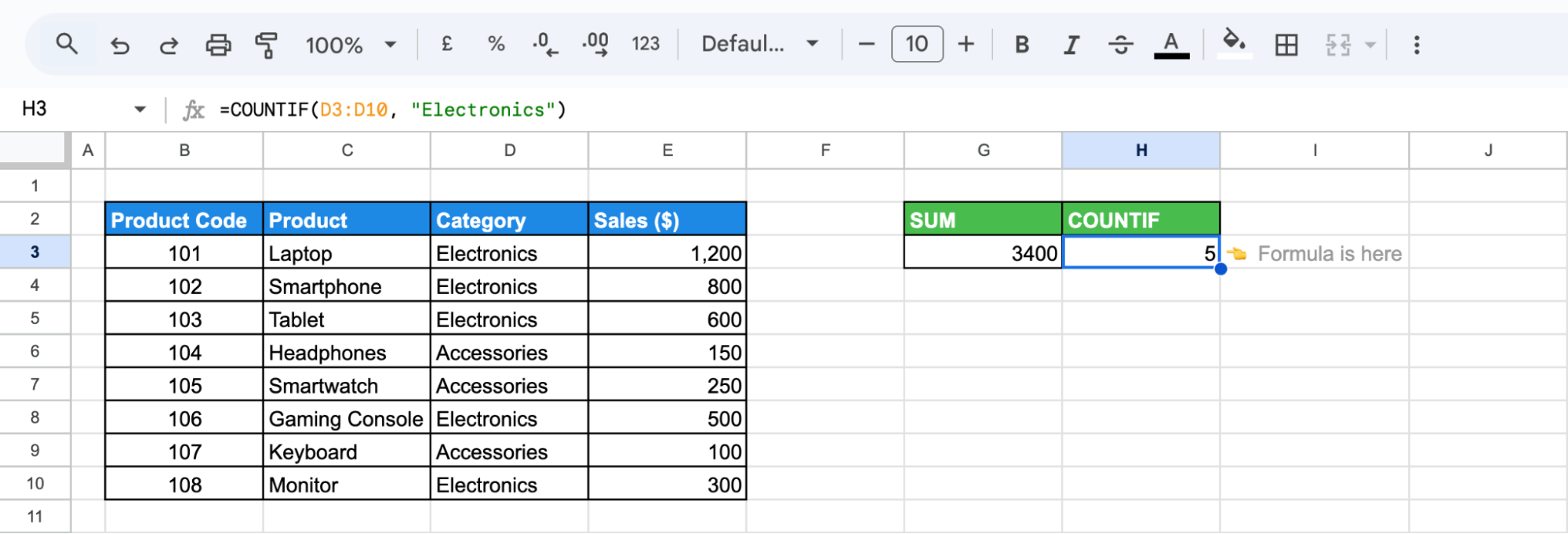1568x534 pixels.
Task: Toggle italic formatting
Action: click(1071, 45)
